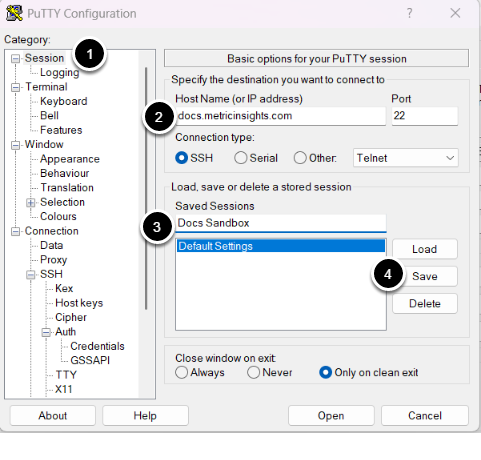
Task: Save the Docs Sandbox session
Action: [x=425, y=276]
